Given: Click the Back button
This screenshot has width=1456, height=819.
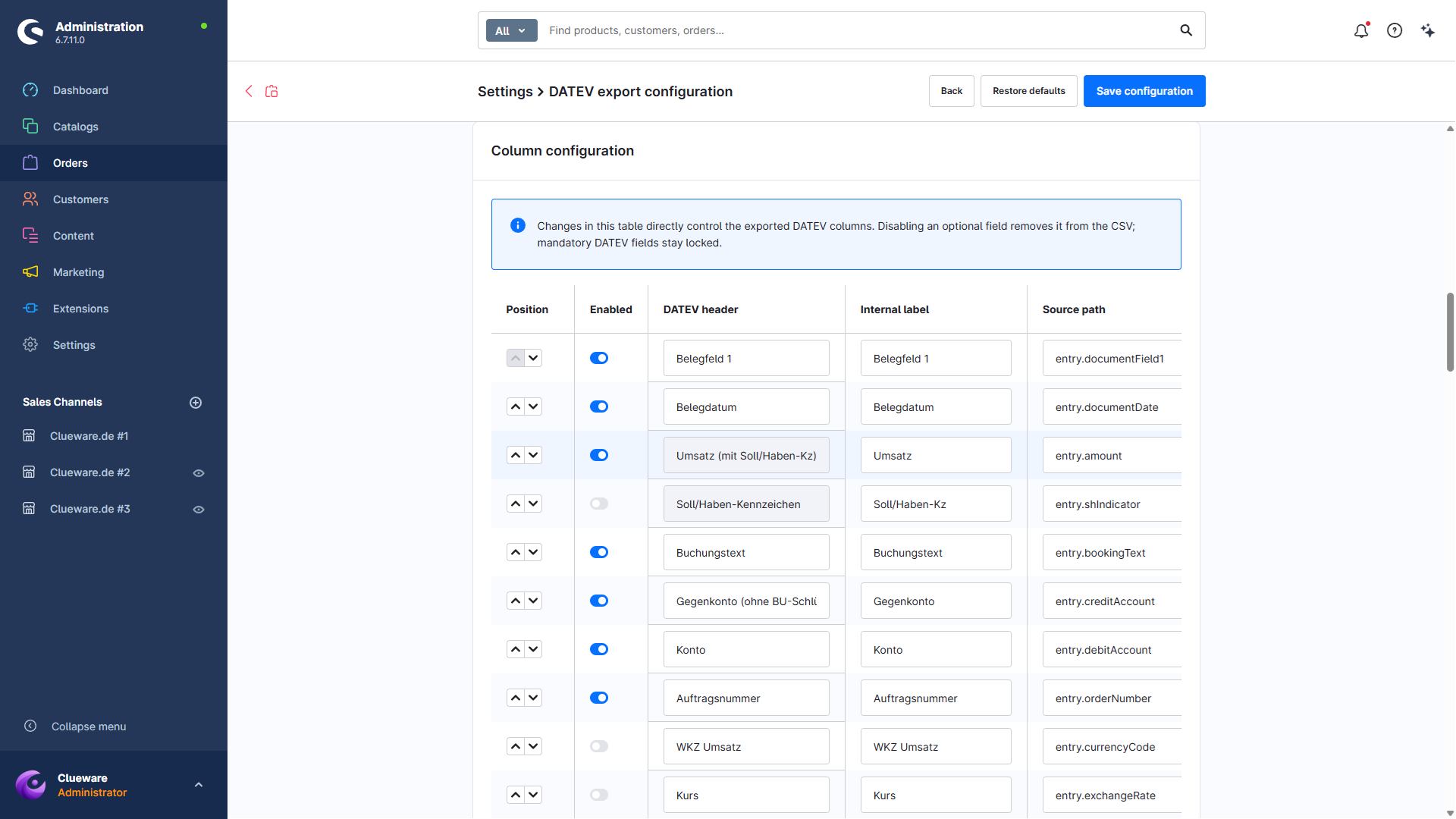Looking at the screenshot, I should [951, 91].
